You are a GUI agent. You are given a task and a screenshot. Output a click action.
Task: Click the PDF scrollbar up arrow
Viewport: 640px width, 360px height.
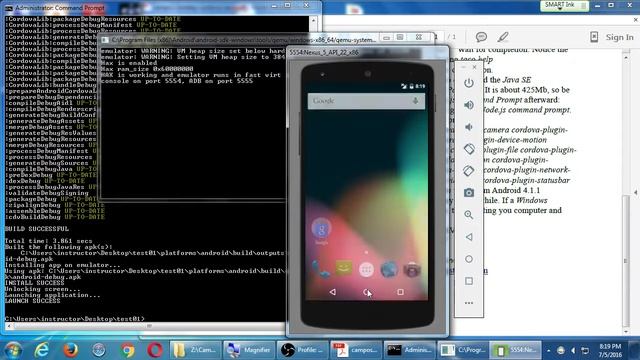(x=627, y=58)
